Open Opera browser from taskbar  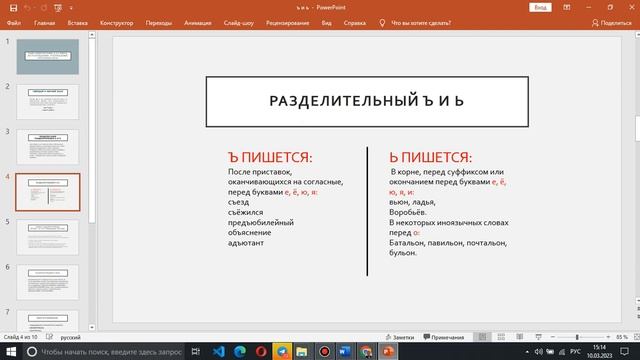pyautogui.click(x=261, y=351)
